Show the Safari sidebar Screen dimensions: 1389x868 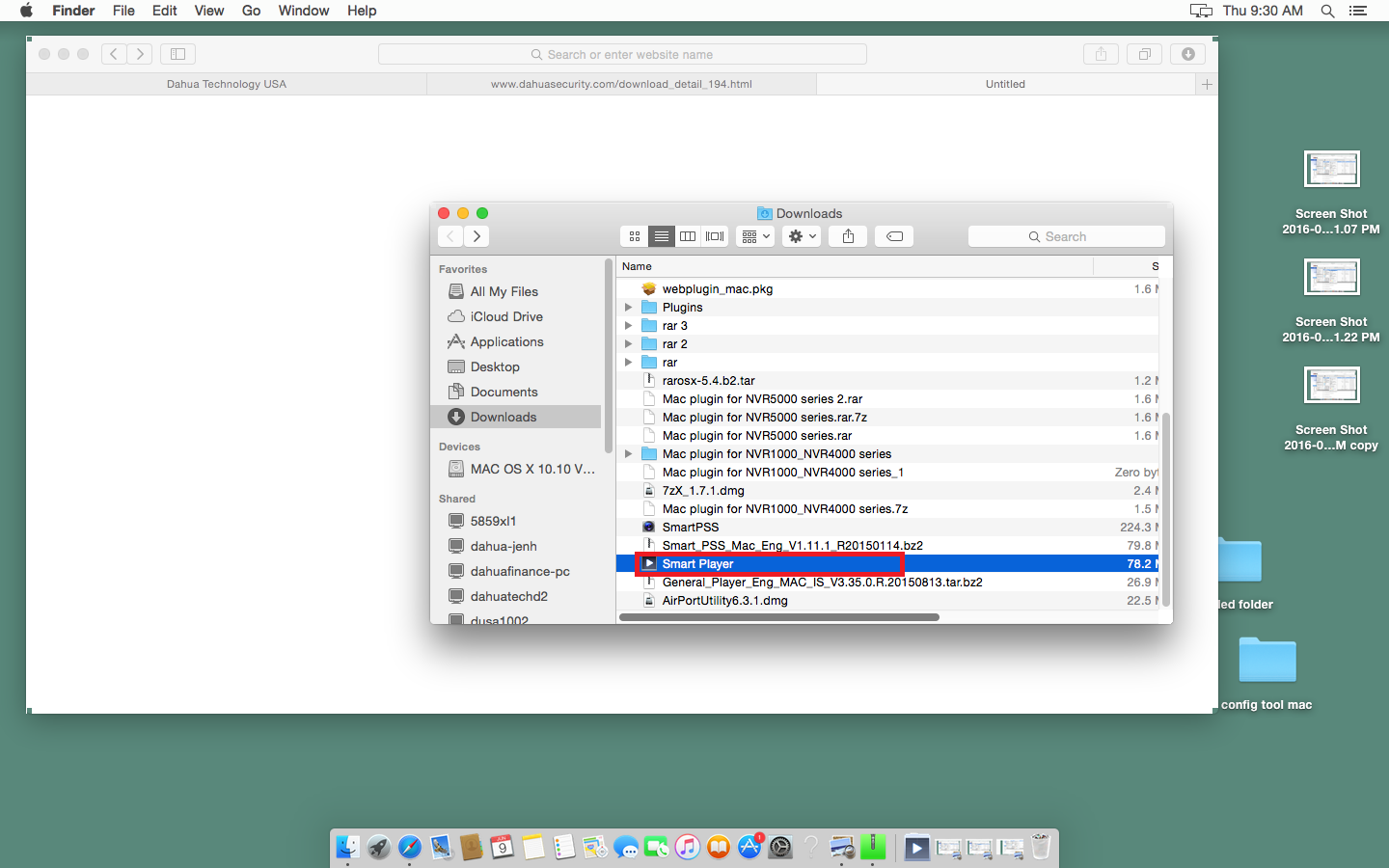point(178,54)
